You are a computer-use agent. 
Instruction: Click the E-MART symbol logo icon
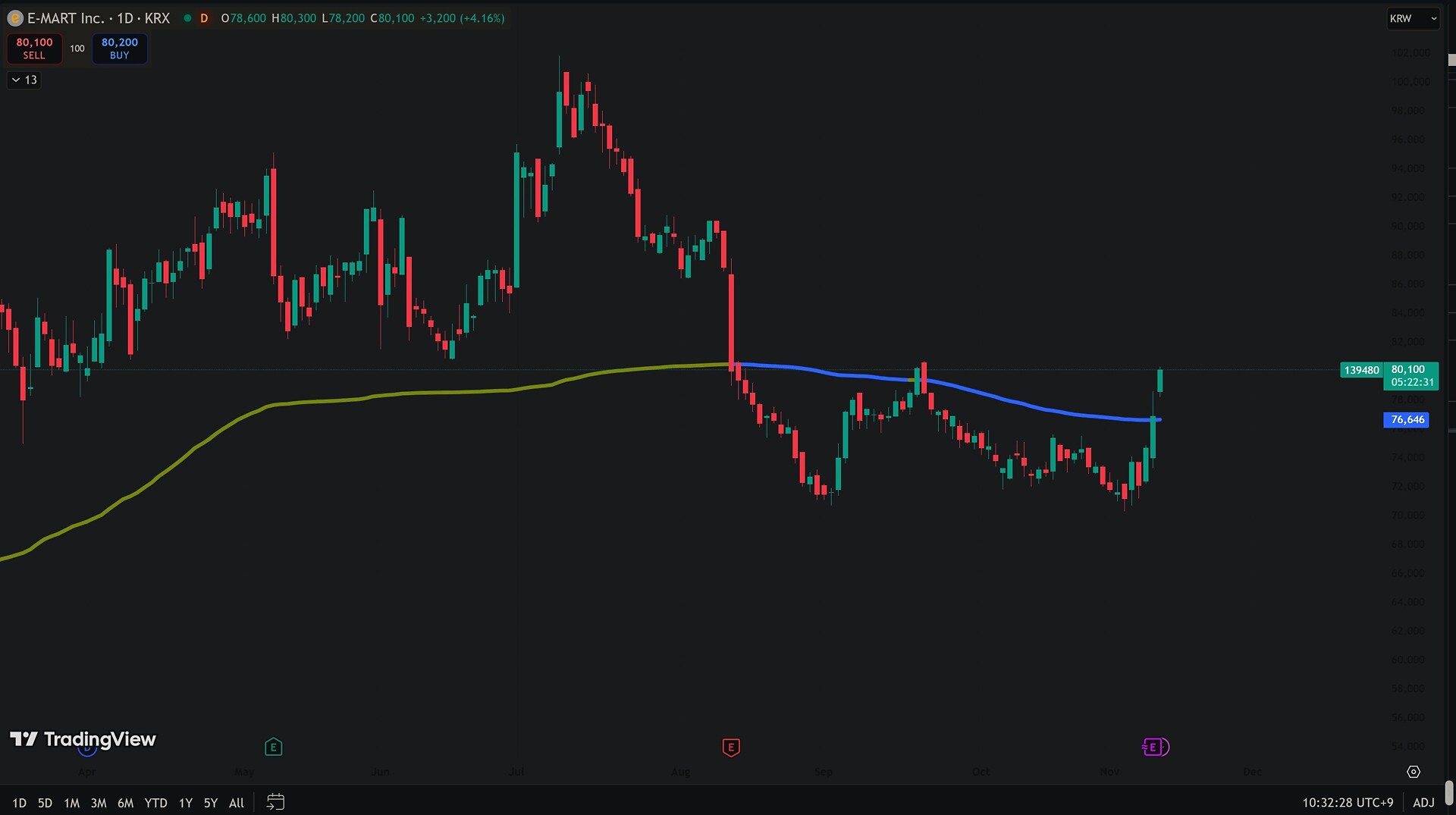click(14, 18)
